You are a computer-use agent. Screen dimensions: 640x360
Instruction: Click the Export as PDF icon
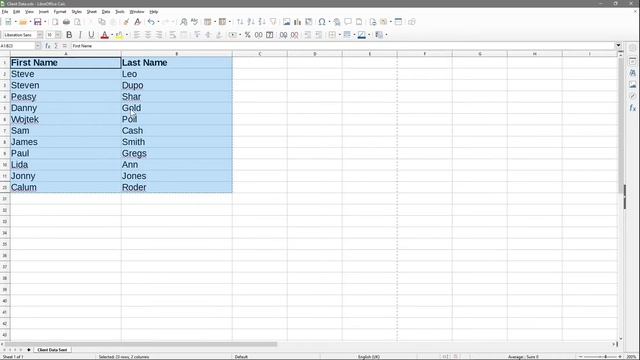point(55,22)
